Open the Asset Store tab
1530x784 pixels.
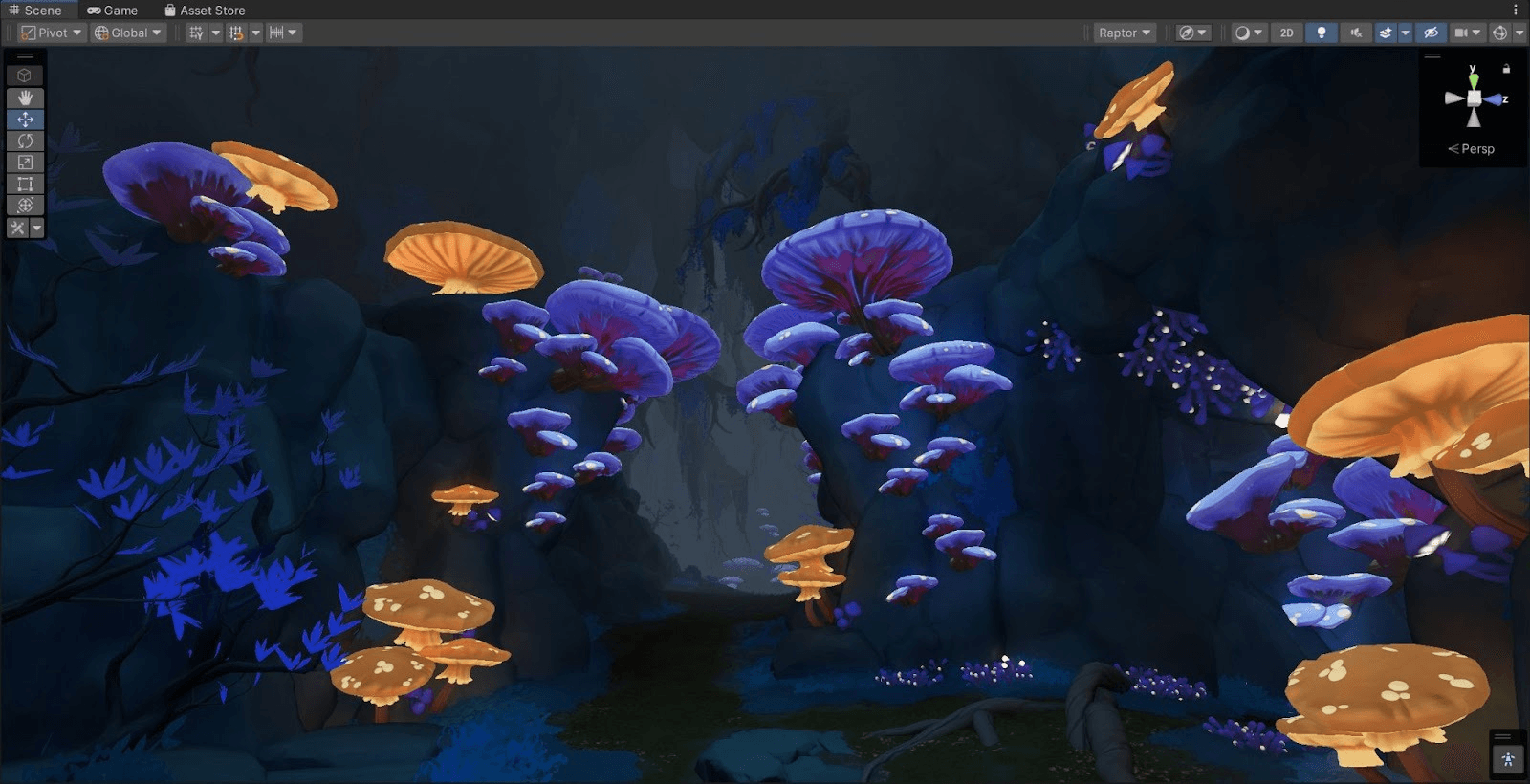click(x=205, y=10)
